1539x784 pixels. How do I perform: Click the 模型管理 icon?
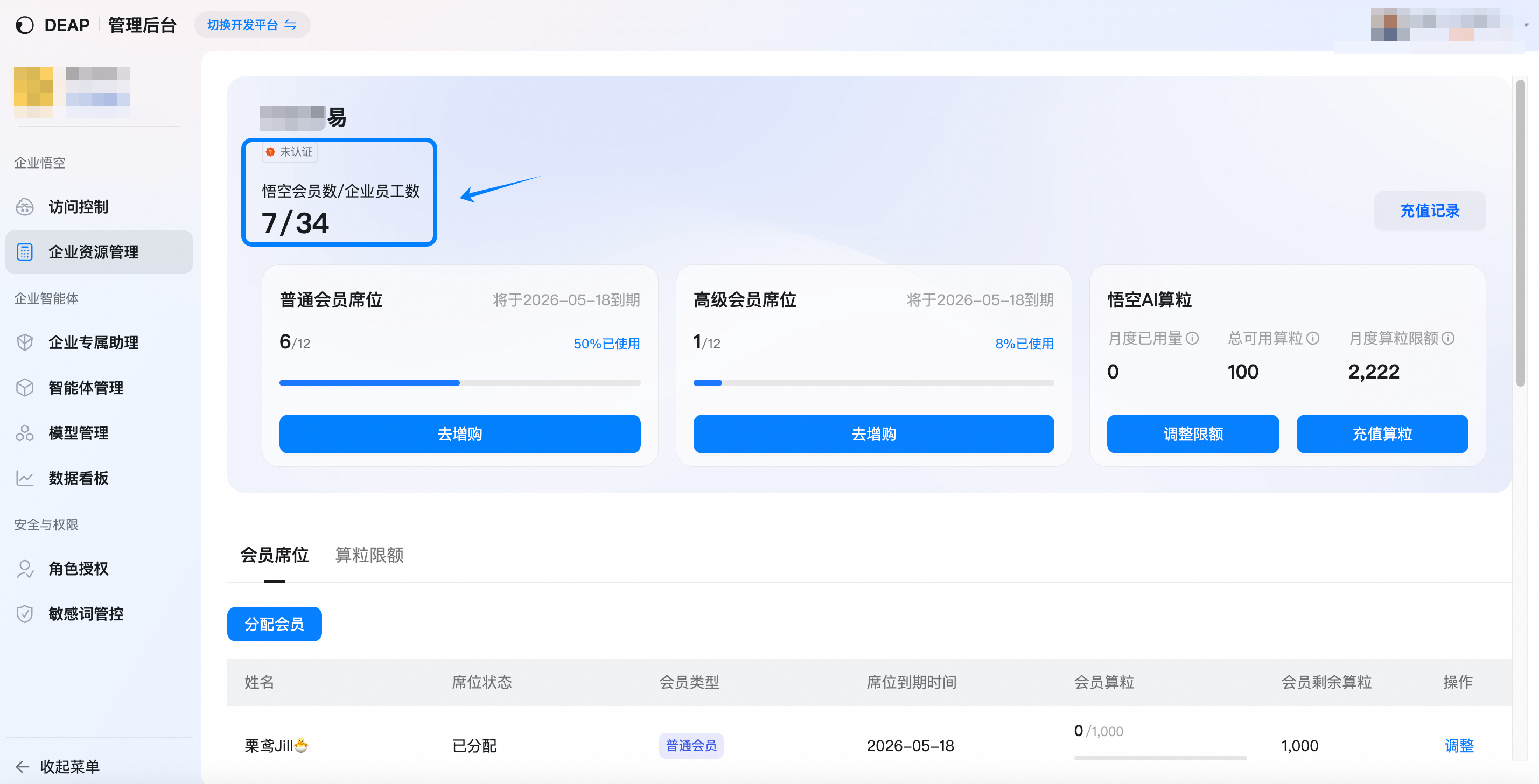click(24, 433)
